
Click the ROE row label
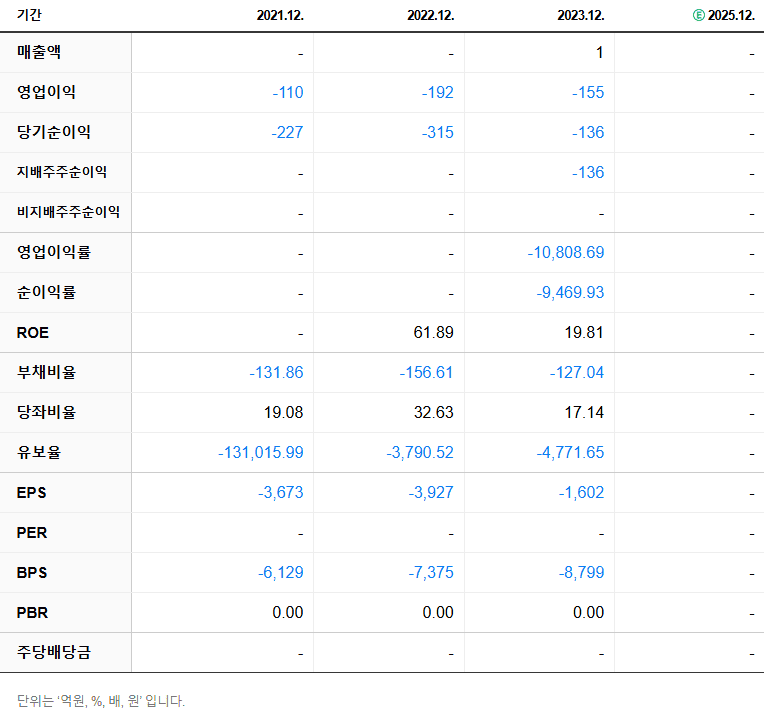[33, 332]
